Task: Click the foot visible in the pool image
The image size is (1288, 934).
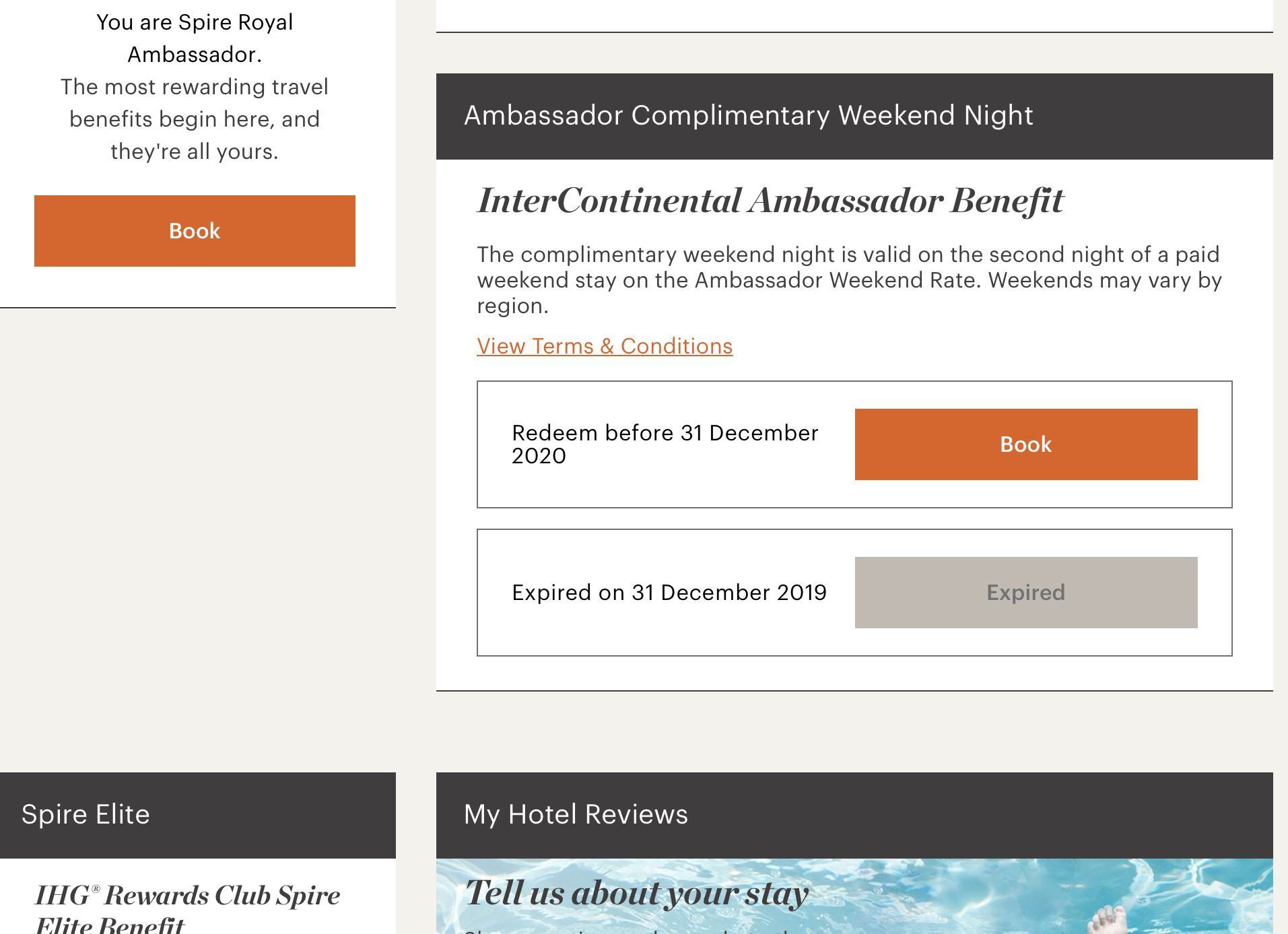Action: click(x=1108, y=920)
